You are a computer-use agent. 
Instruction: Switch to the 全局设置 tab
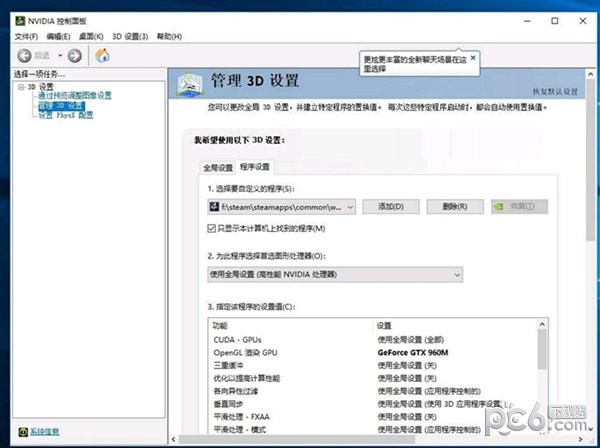tap(218, 168)
